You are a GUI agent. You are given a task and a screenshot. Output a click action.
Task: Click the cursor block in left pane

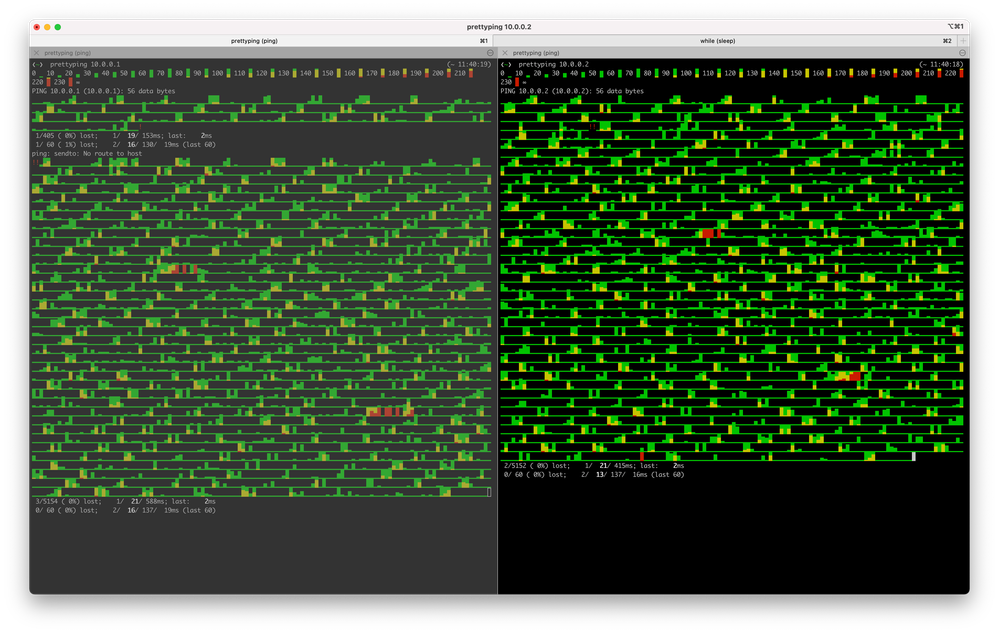pyautogui.click(x=489, y=492)
